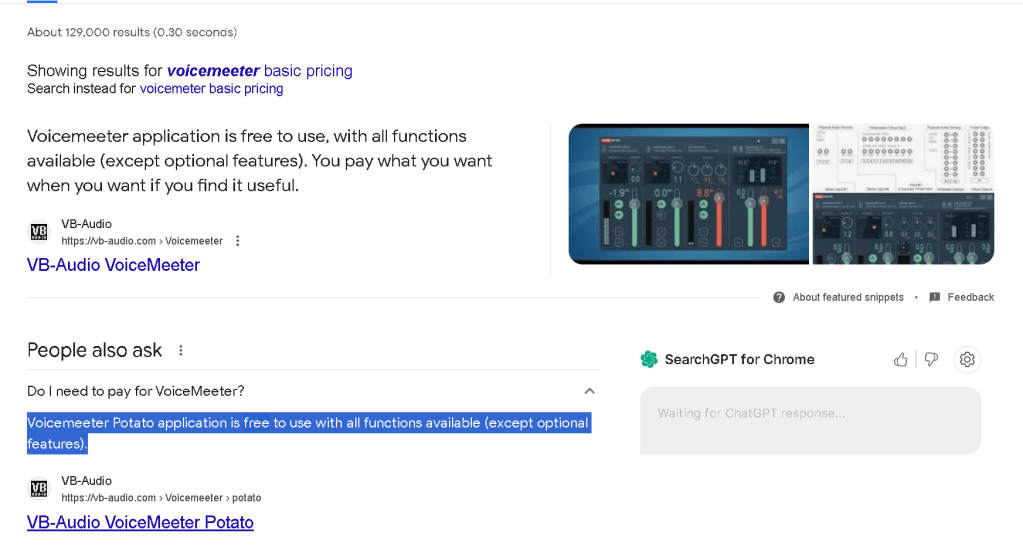This screenshot has width=1023, height=550.
Task: Click 'voicemeeter basic pricing' corrected search link
Action: 260,70
